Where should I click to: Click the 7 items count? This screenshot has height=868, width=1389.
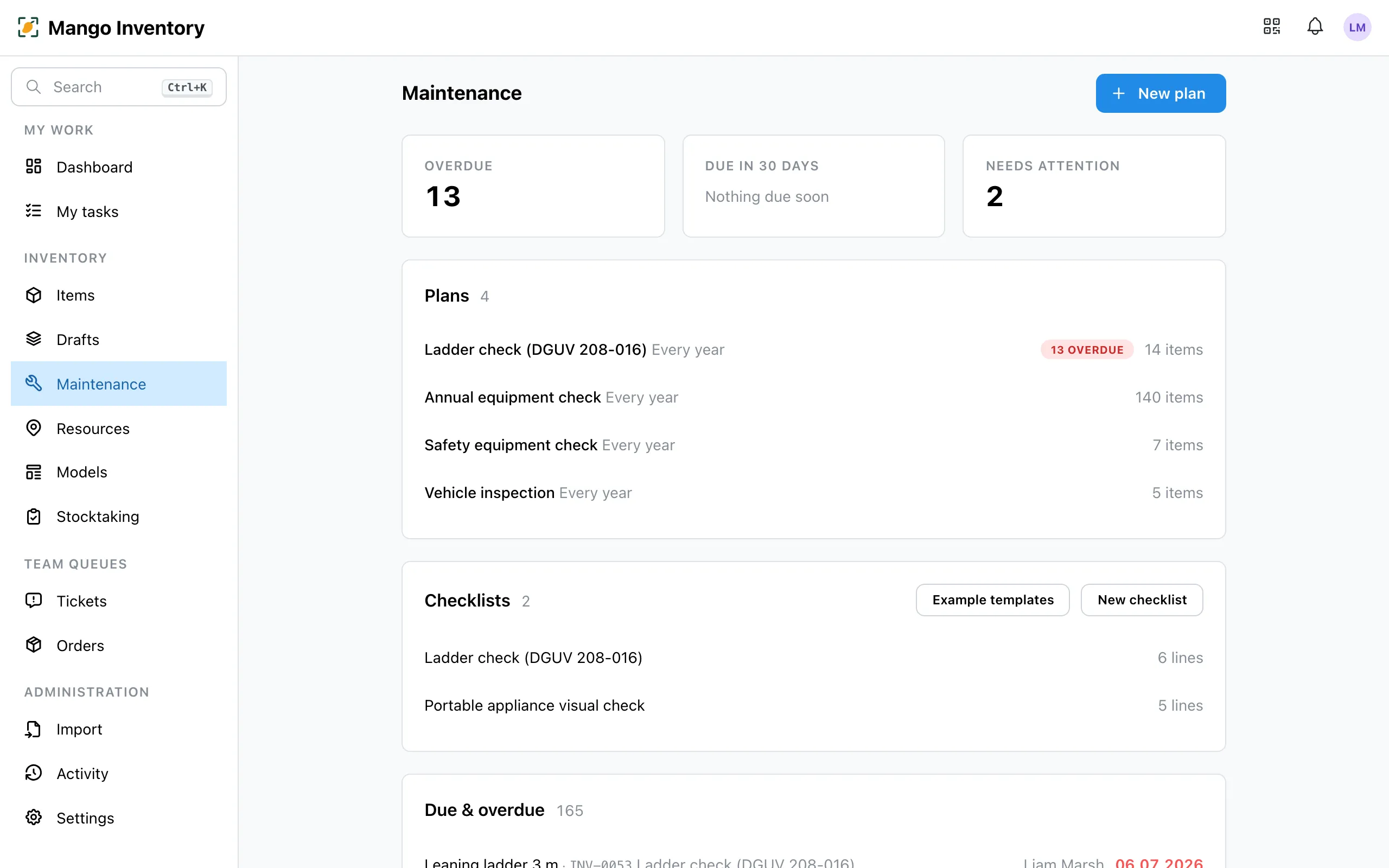pyautogui.click(x=1177, y=445)
